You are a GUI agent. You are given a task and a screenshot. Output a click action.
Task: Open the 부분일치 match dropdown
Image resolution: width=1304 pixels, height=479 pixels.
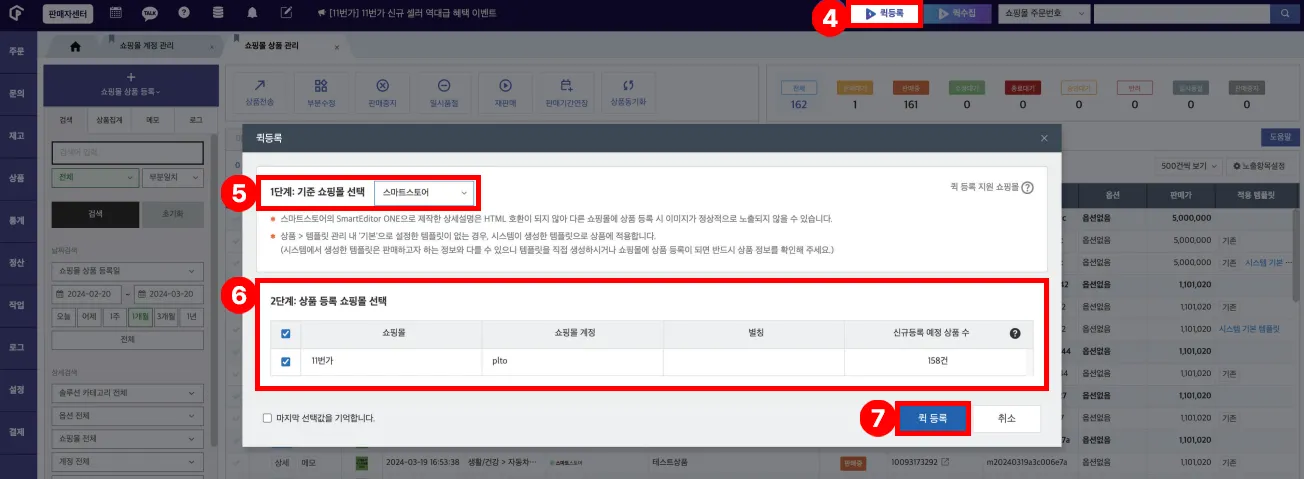[x=172, y=178]
